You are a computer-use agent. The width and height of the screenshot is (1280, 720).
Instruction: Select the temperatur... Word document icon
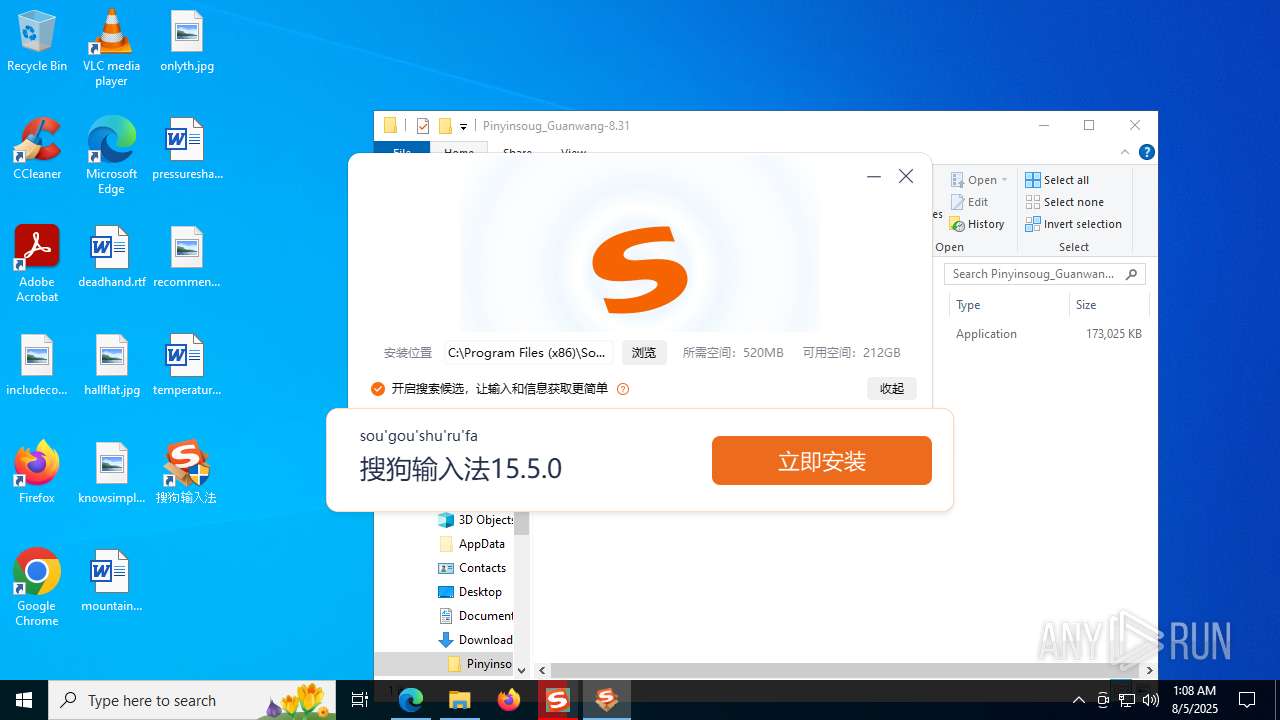(187, 366)
